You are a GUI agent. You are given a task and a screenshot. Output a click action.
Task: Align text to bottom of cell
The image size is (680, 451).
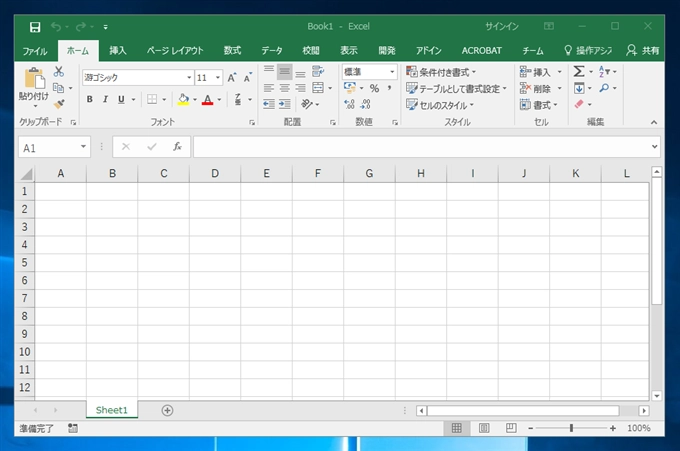pyautogui.click(x=300, y=72)
